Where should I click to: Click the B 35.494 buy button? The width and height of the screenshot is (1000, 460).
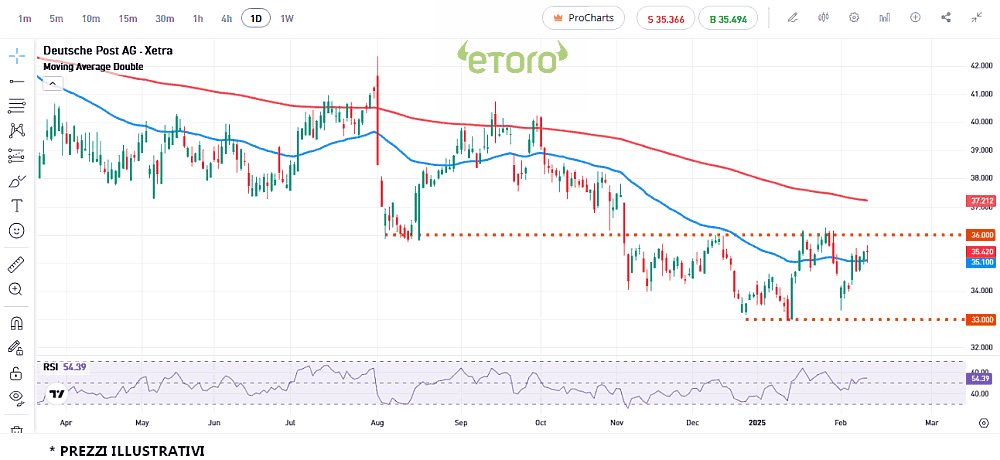[x=728, y=19]
